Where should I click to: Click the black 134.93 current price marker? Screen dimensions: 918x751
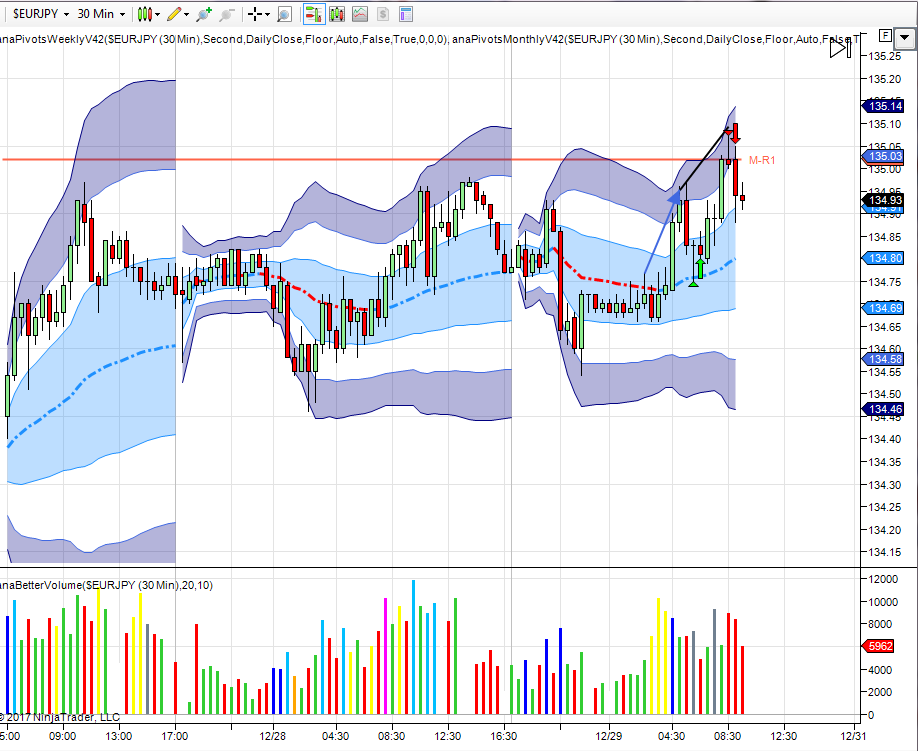click(x=883, y=200)
